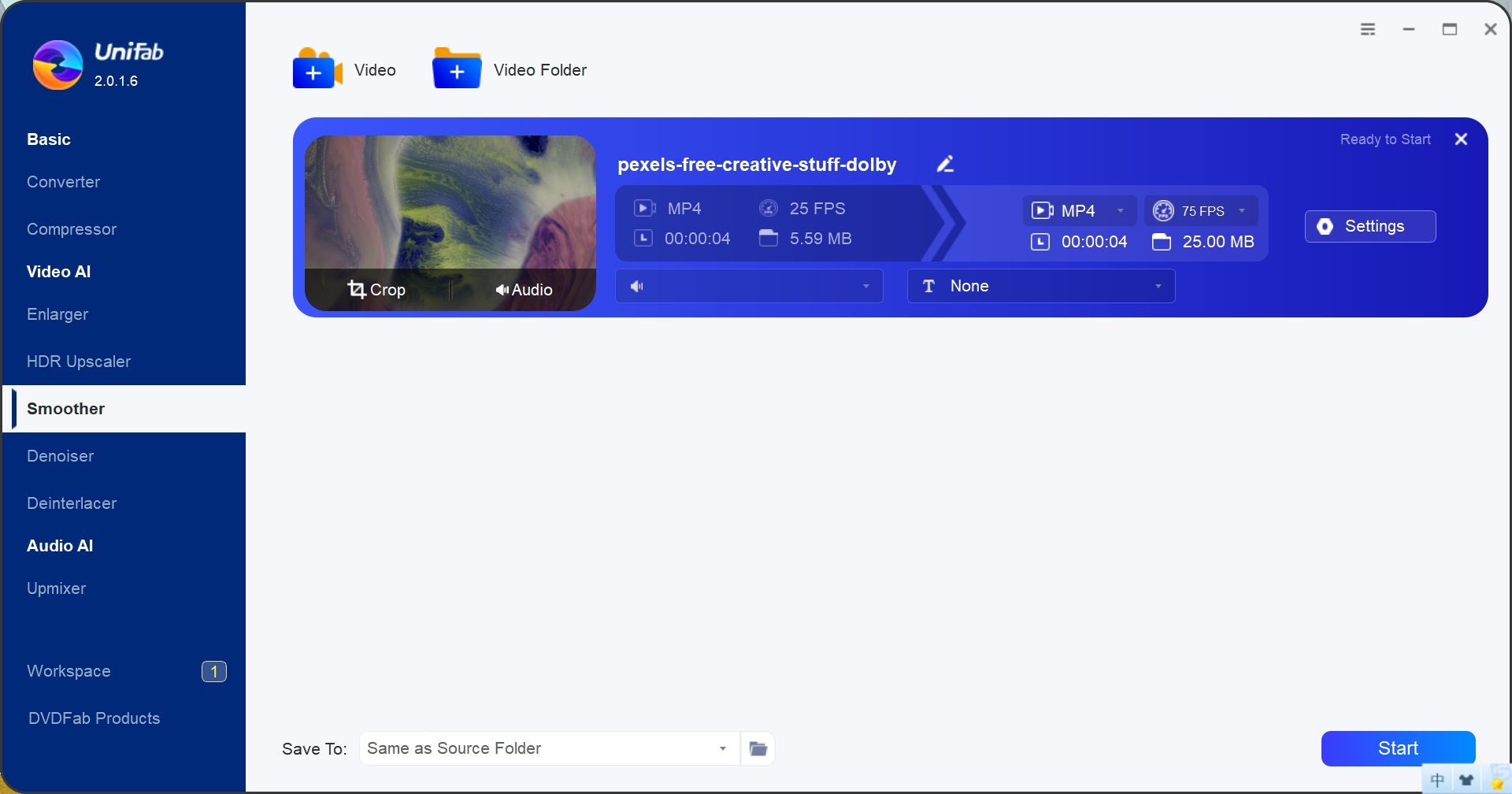Browse for output folder via folder icon
The width and height of the screenshot is (1512, 794).
point(757,748)
